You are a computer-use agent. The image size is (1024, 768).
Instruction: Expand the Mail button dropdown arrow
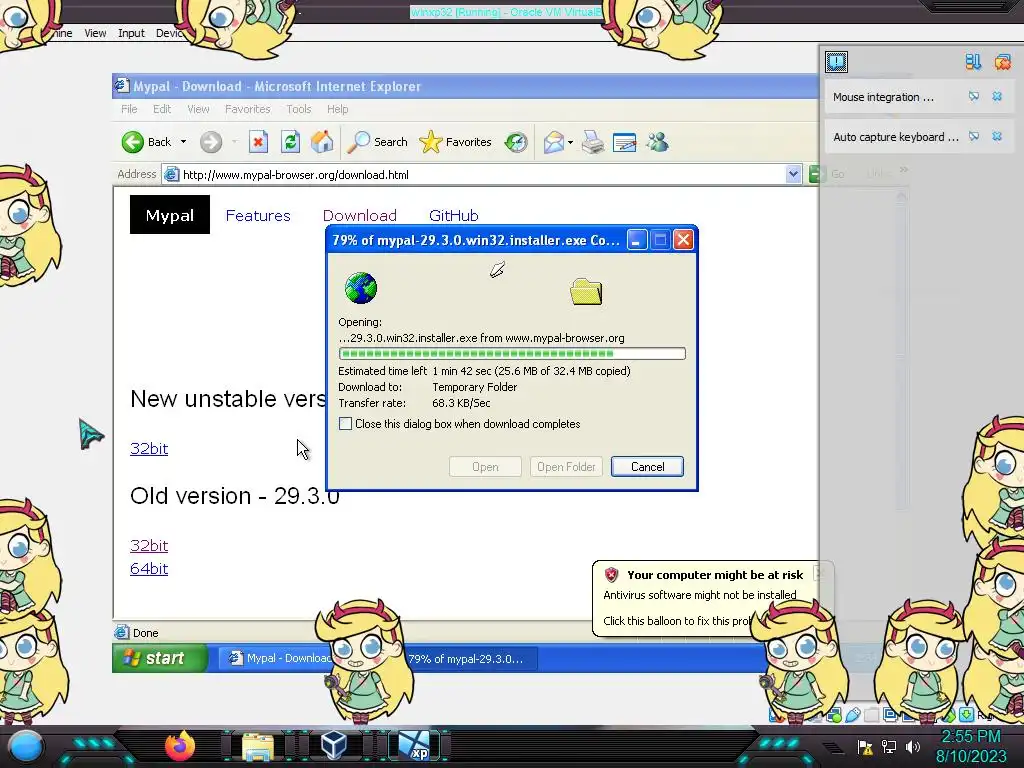click(x=571, y=142)
